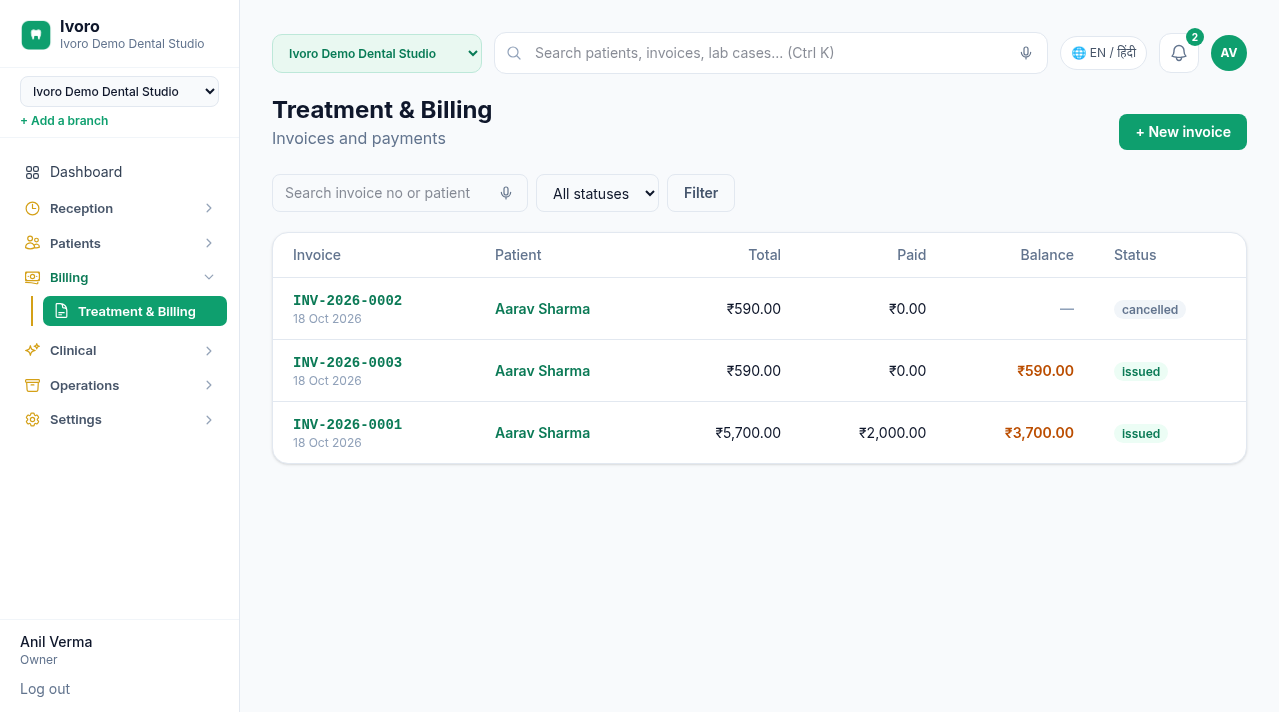1279x712 pixels.
Task: Click the global search magnifier icon
Action: point(514,53)
